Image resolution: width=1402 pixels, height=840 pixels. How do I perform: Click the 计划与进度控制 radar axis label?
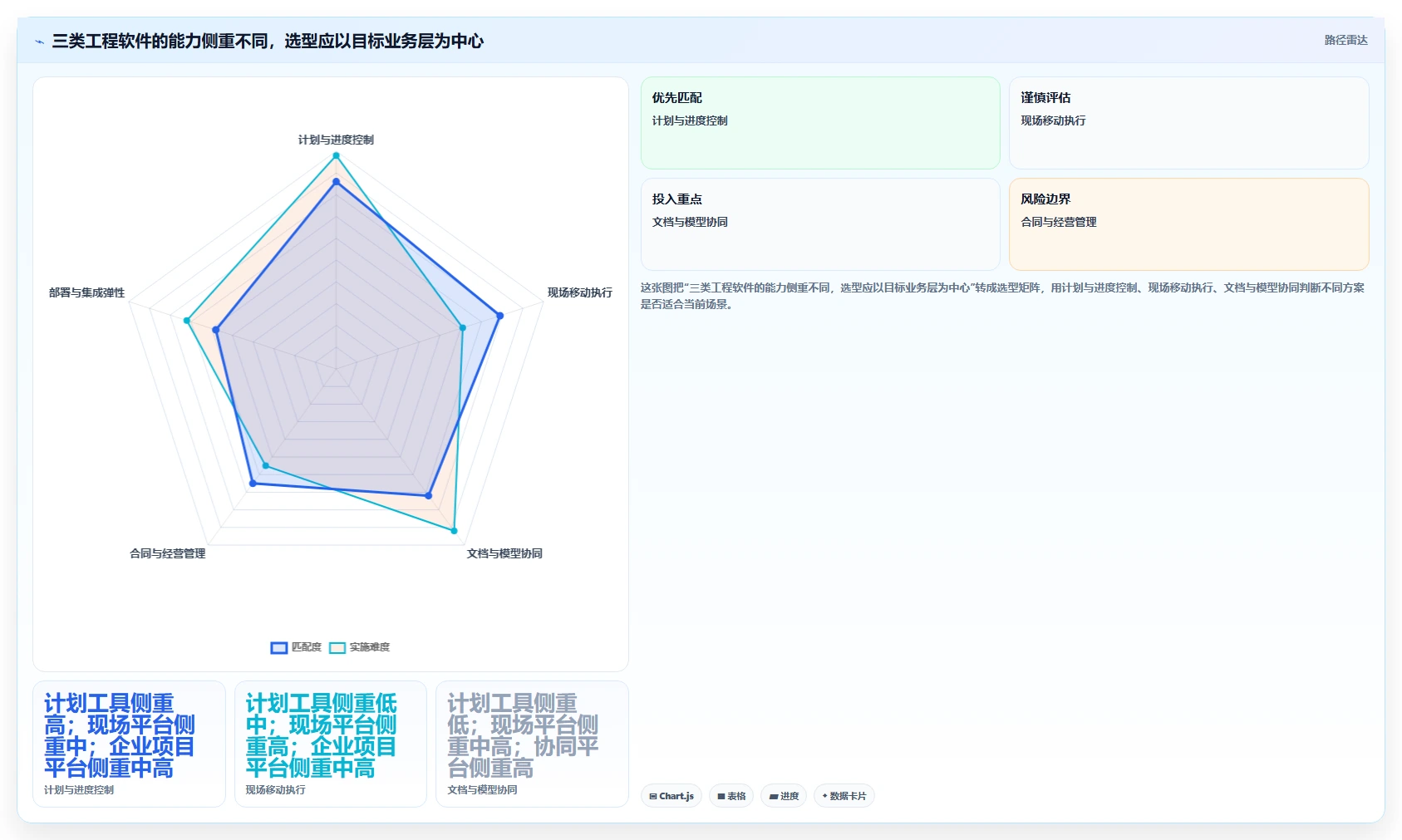click(336, 140)
